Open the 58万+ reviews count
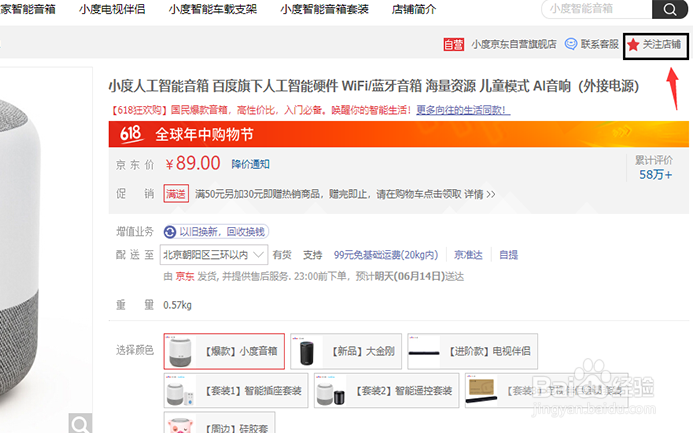Screen dimensions: 693x433 coord(655,175)
